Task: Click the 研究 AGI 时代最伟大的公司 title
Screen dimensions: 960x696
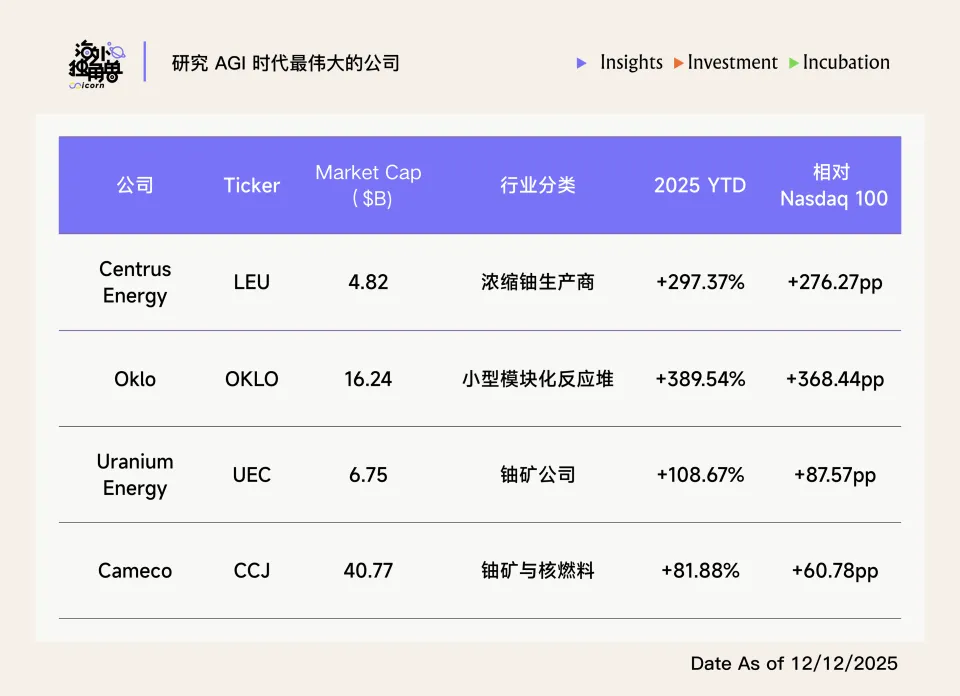Action: click(x=286, y=63)
